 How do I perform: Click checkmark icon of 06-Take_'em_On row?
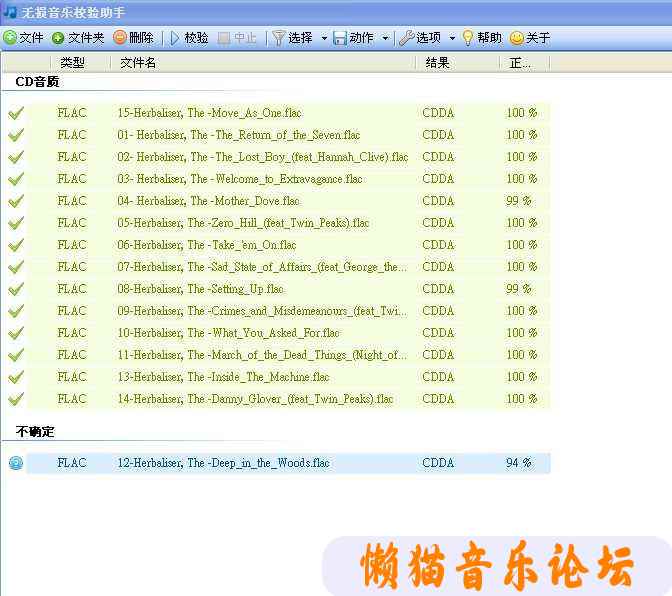pyautogui.click(x=16, y=245)
